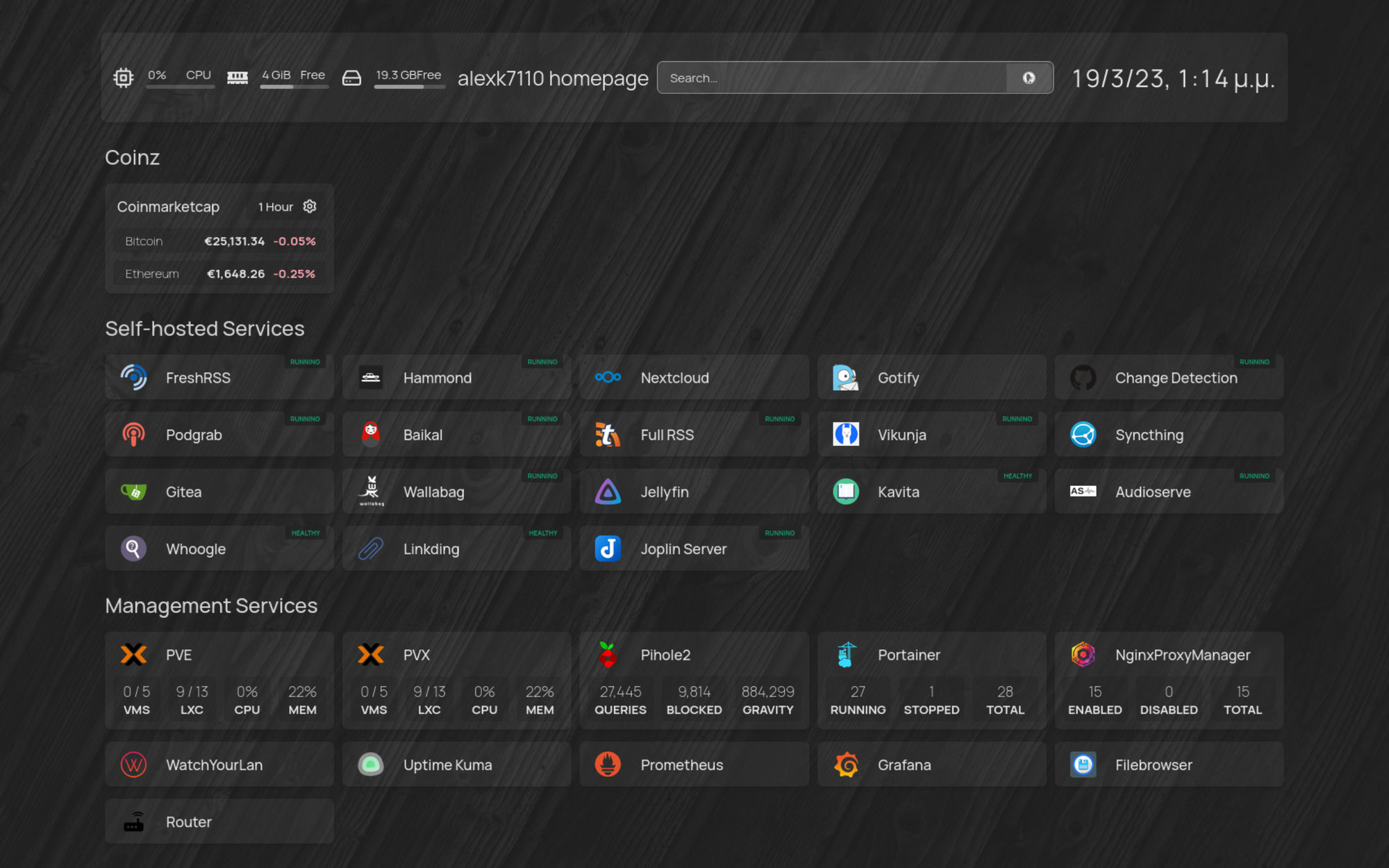Click the RUNNING badge on Joplin Server
The height and width of the screenshot is (868, 1389).
click(779, 533)
